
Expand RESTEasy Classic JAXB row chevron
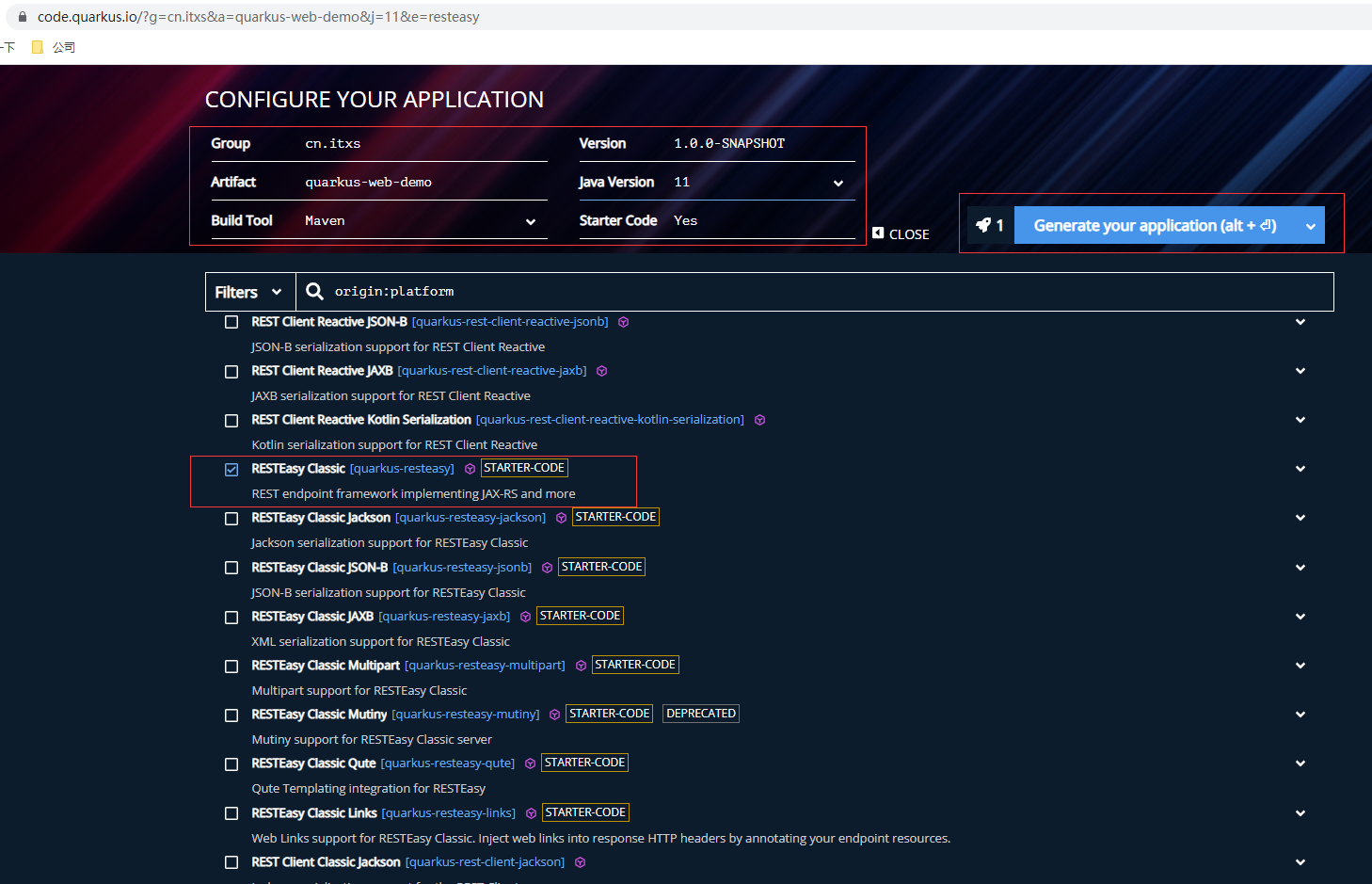[x=1300, y=617]
